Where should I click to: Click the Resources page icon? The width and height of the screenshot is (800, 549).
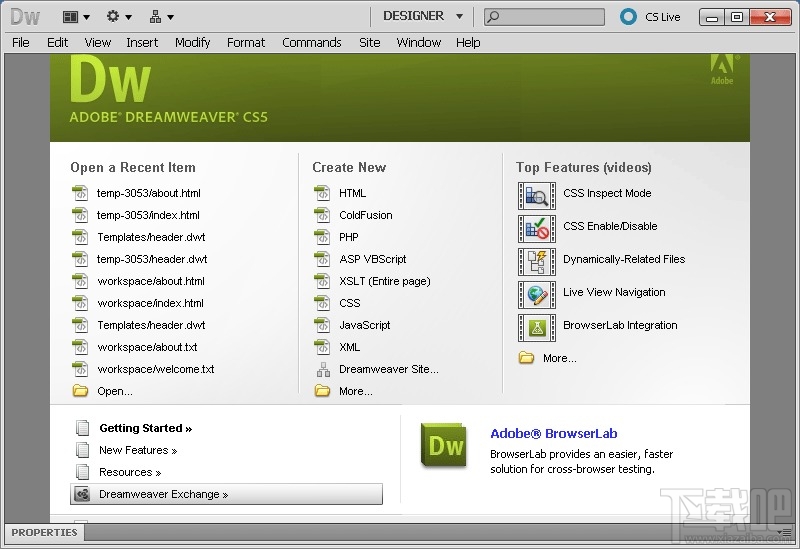point(82,471)
